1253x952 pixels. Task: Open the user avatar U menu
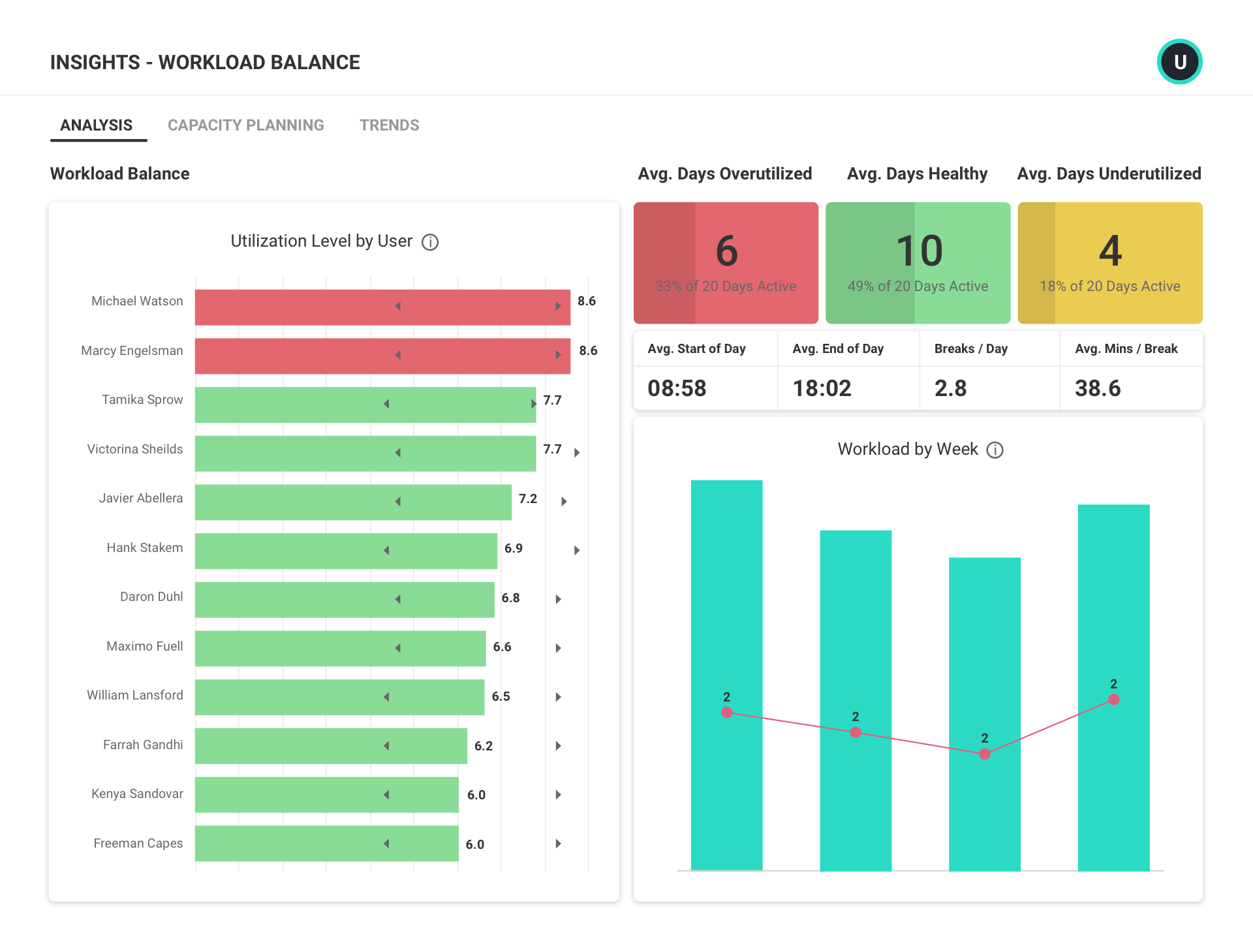[x=1179, y=62]
